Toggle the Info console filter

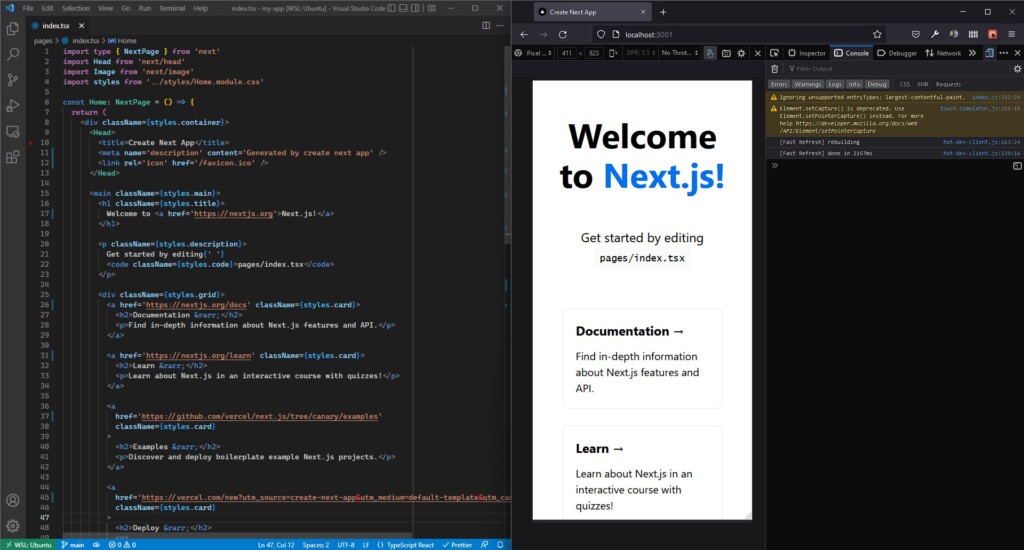click(854, 84)
